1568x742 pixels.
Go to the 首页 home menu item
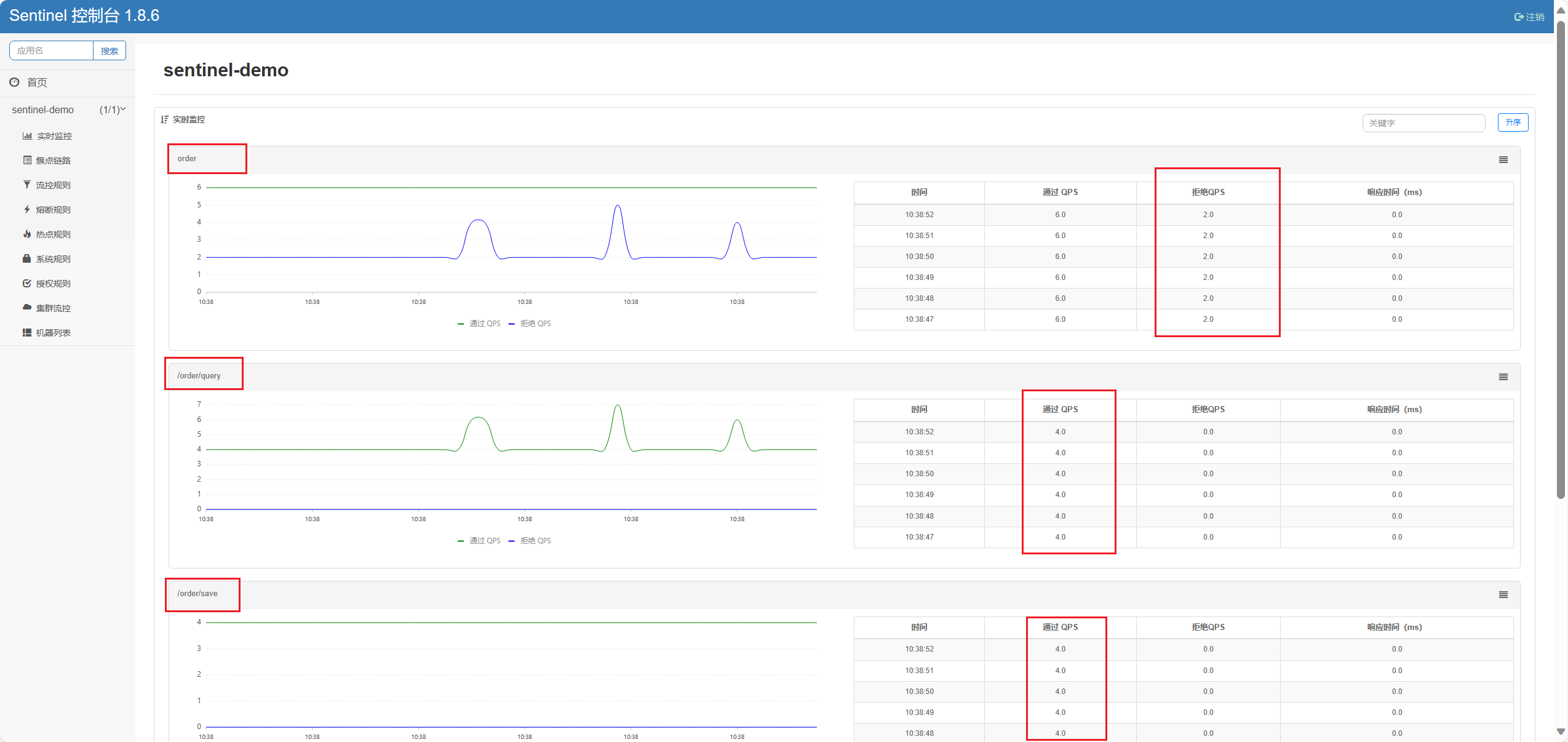tap(37, 82)
